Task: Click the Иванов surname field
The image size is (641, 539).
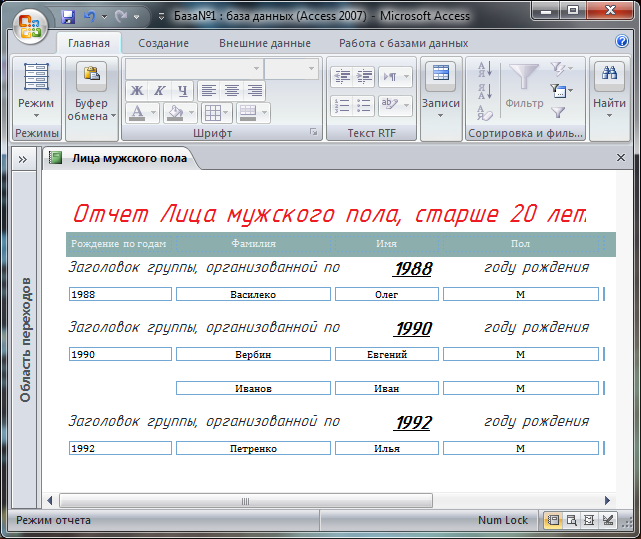Action: [x=253, y=388]
